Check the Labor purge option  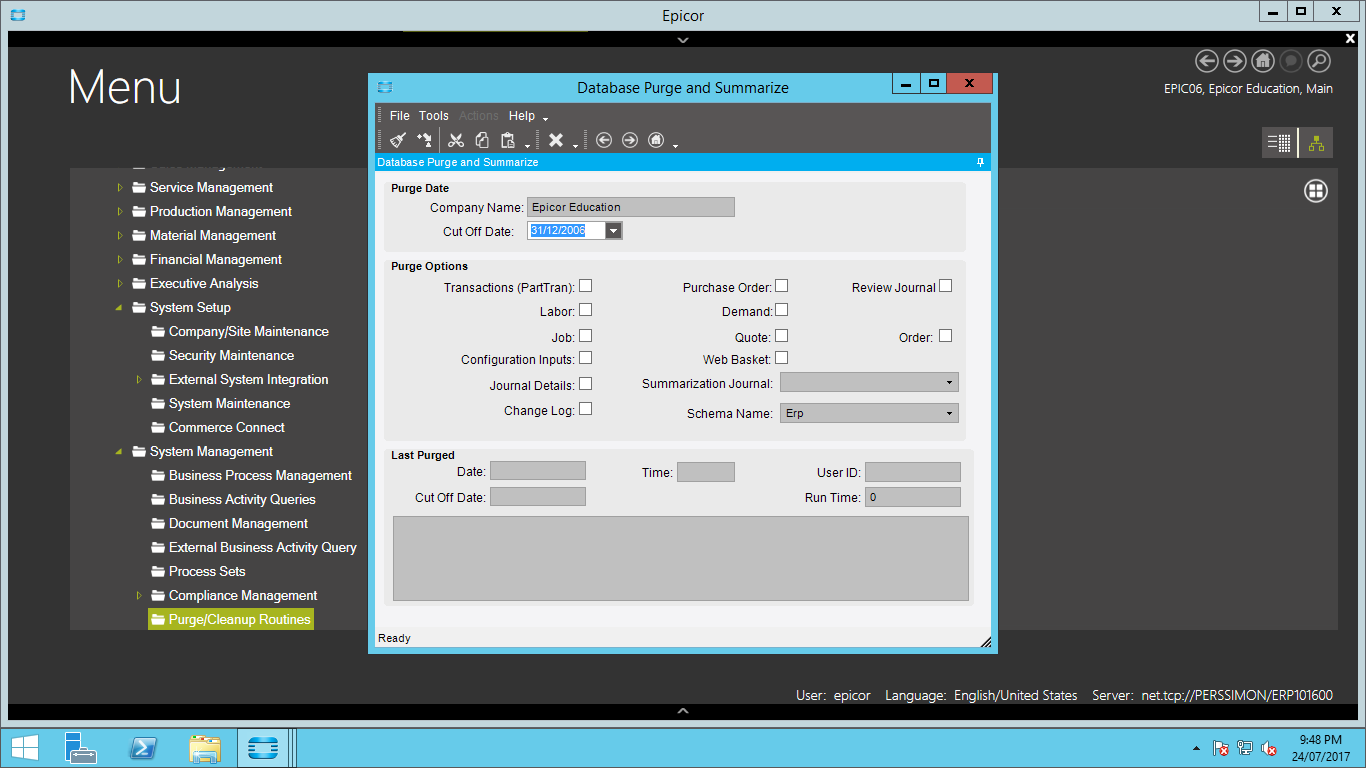(x=586, y=310)
